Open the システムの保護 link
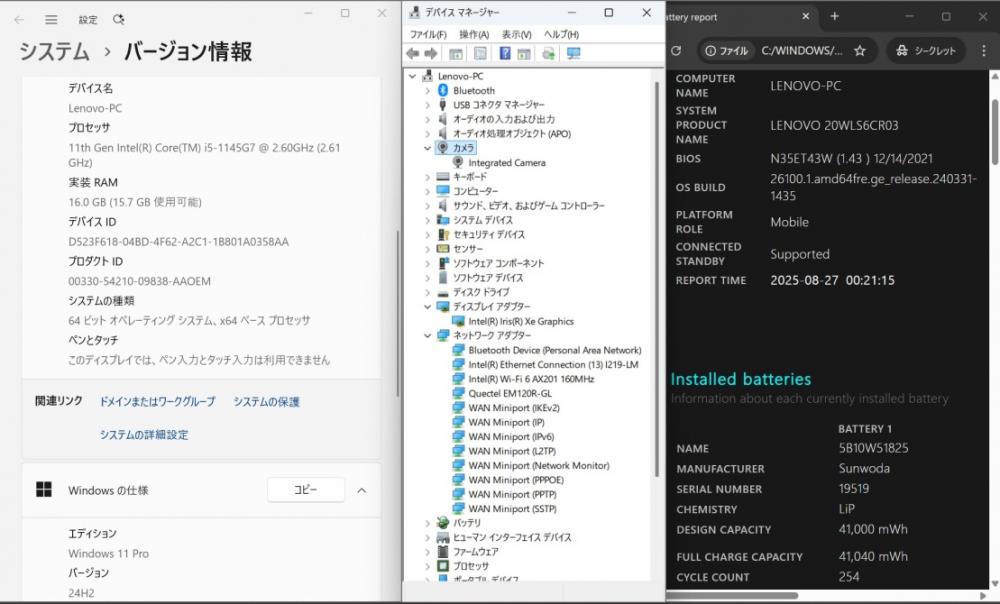The image size is (1000, 604). point(266,402)
